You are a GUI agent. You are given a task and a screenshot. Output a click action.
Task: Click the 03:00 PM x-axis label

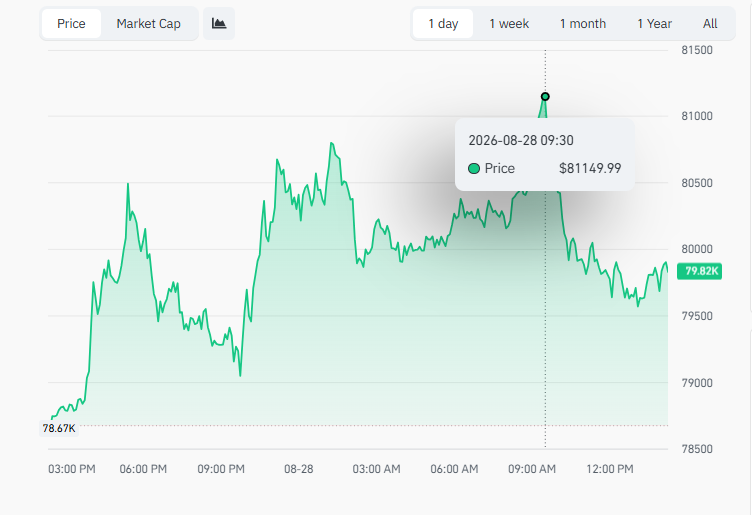click(x=71, y=469)
